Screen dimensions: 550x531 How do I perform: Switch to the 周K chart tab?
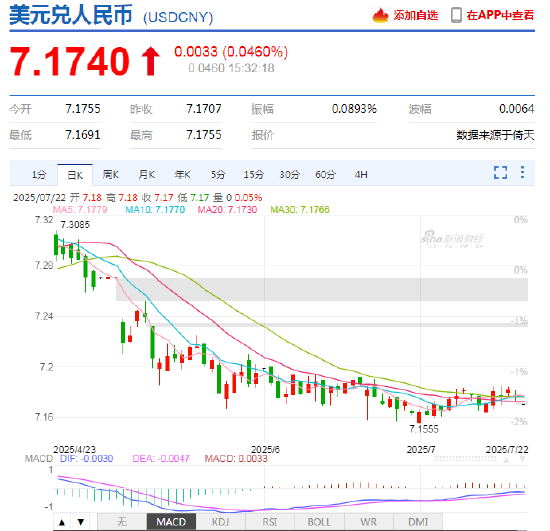(110, 175)
